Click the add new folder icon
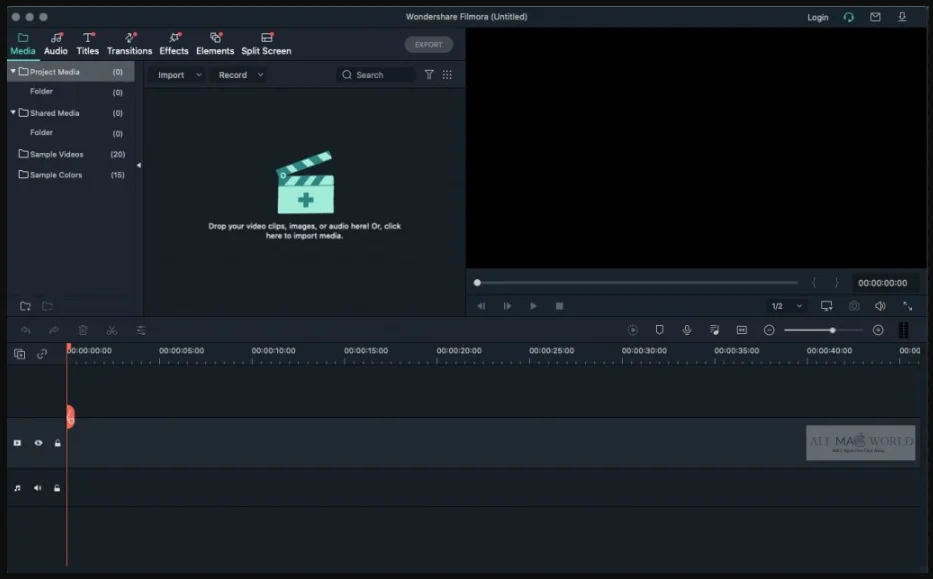The width and height of the screenshot is (933, 579). pyautogui.click(x=25, y=306)
